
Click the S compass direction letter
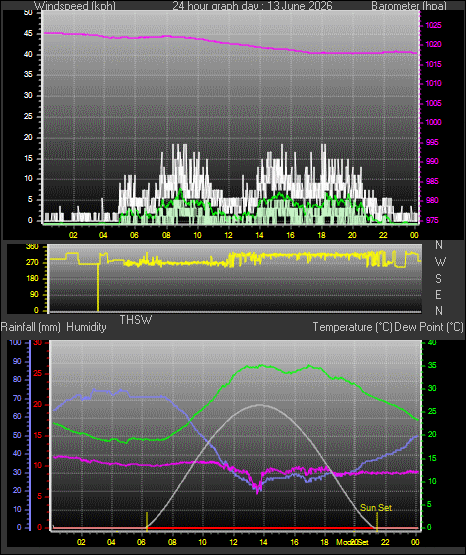(438, 279)
